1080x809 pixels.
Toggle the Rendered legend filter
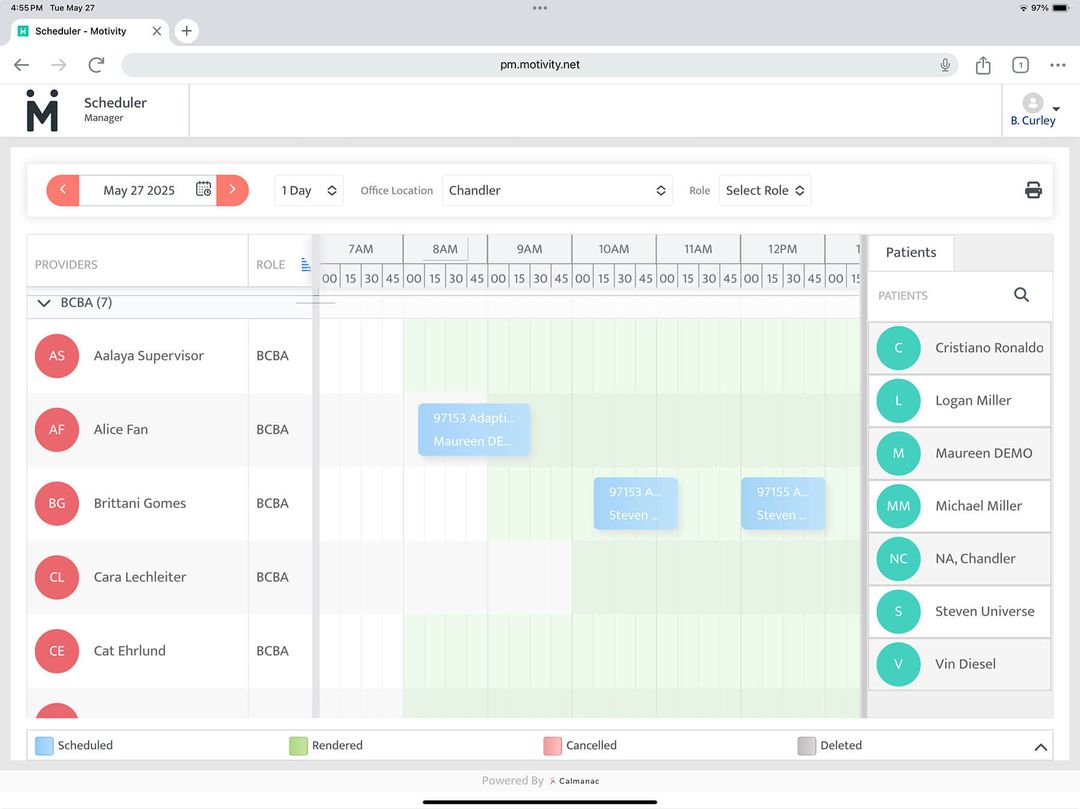click(297, 745)
